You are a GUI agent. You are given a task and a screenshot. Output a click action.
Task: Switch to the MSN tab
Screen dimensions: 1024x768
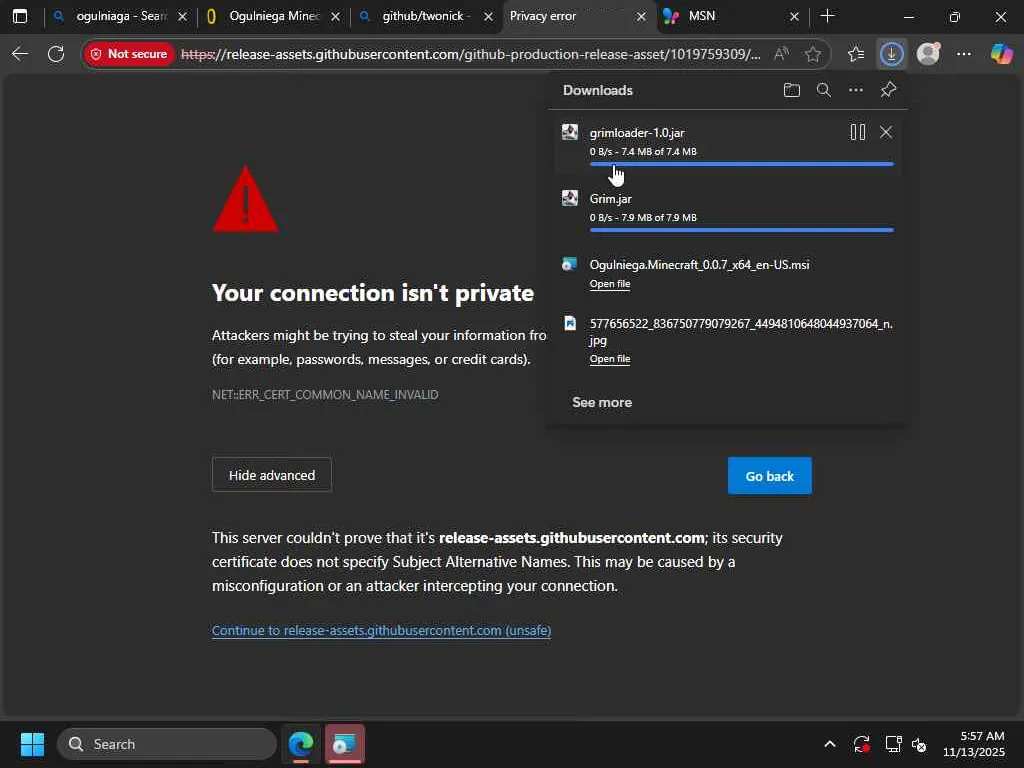[731, 16]
